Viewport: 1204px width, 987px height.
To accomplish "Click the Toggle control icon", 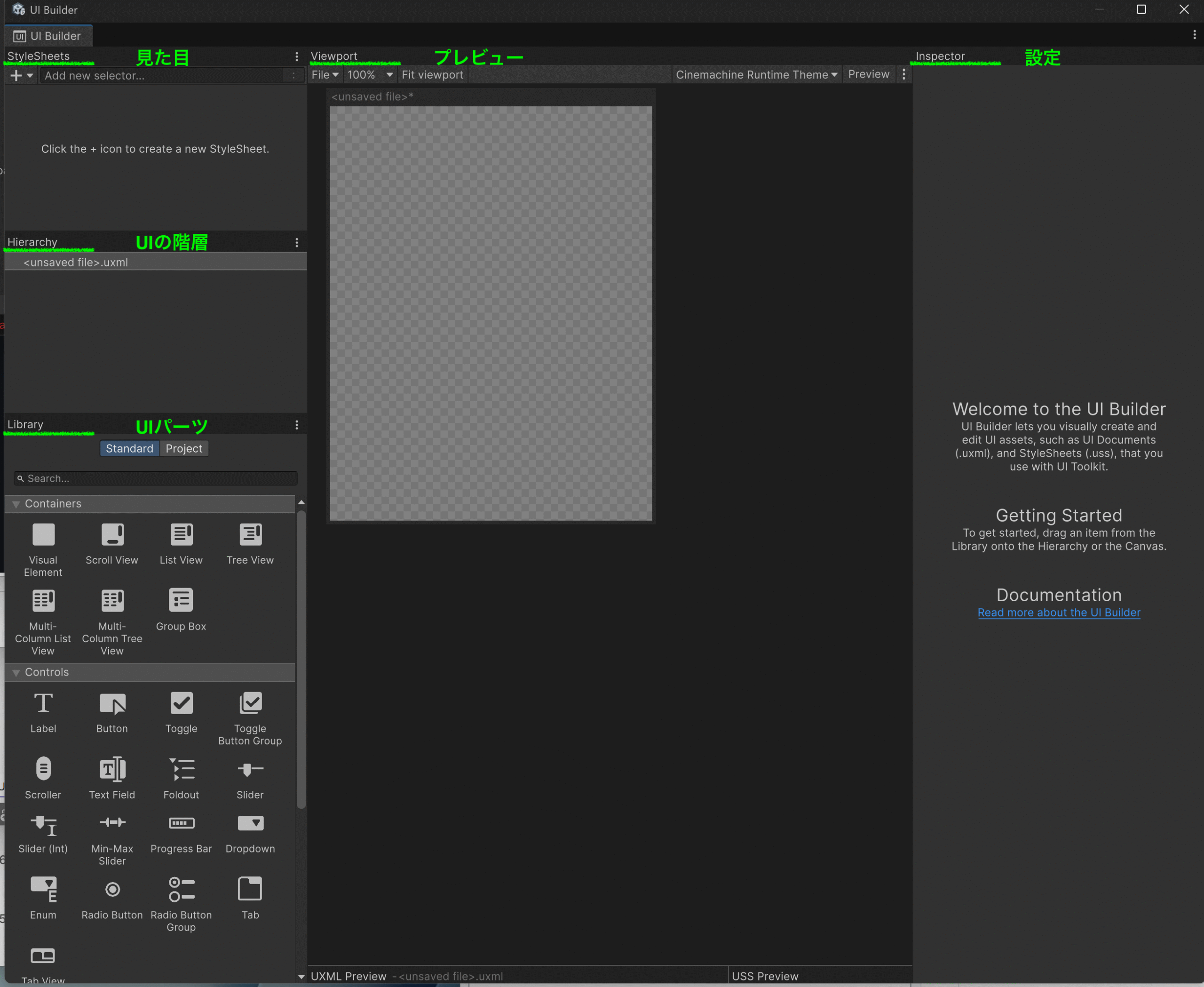I will [182, 704].
